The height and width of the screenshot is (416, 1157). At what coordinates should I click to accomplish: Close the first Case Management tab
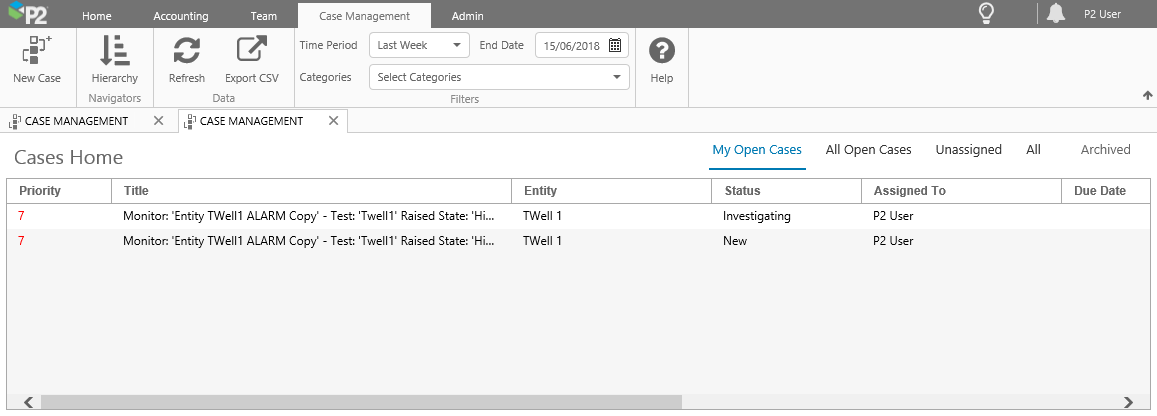point(158,121)
